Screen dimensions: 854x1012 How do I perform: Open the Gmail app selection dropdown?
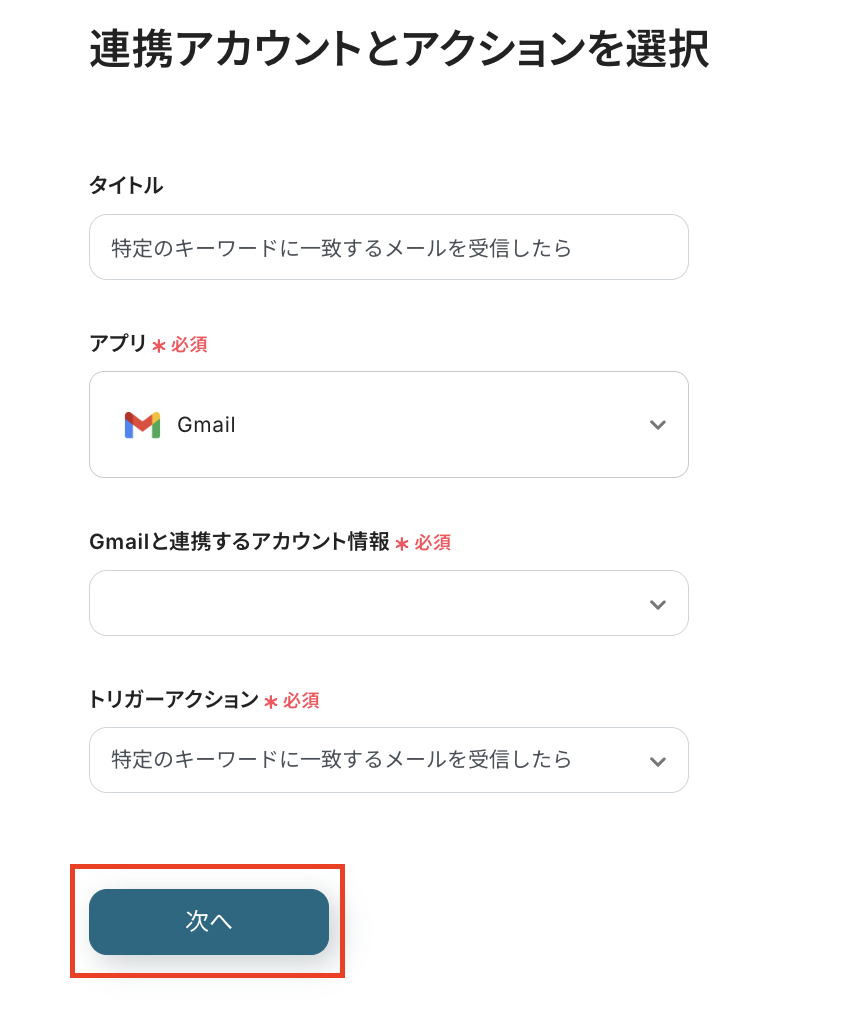(x=388, y=425)
